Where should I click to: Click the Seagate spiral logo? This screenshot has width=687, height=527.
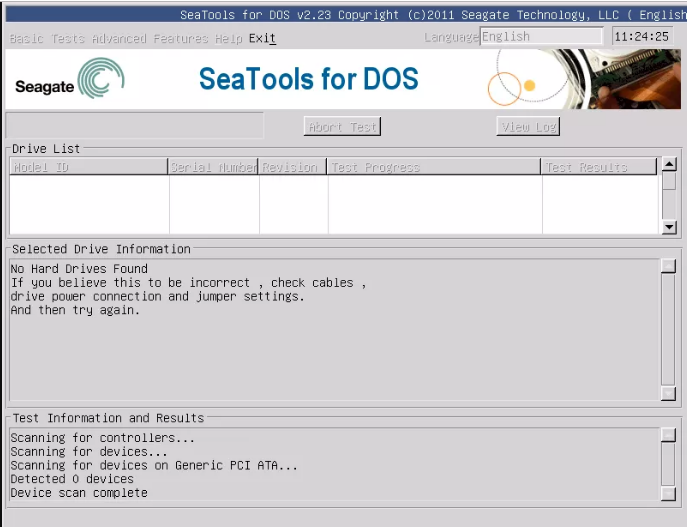(x=100, y=79)
